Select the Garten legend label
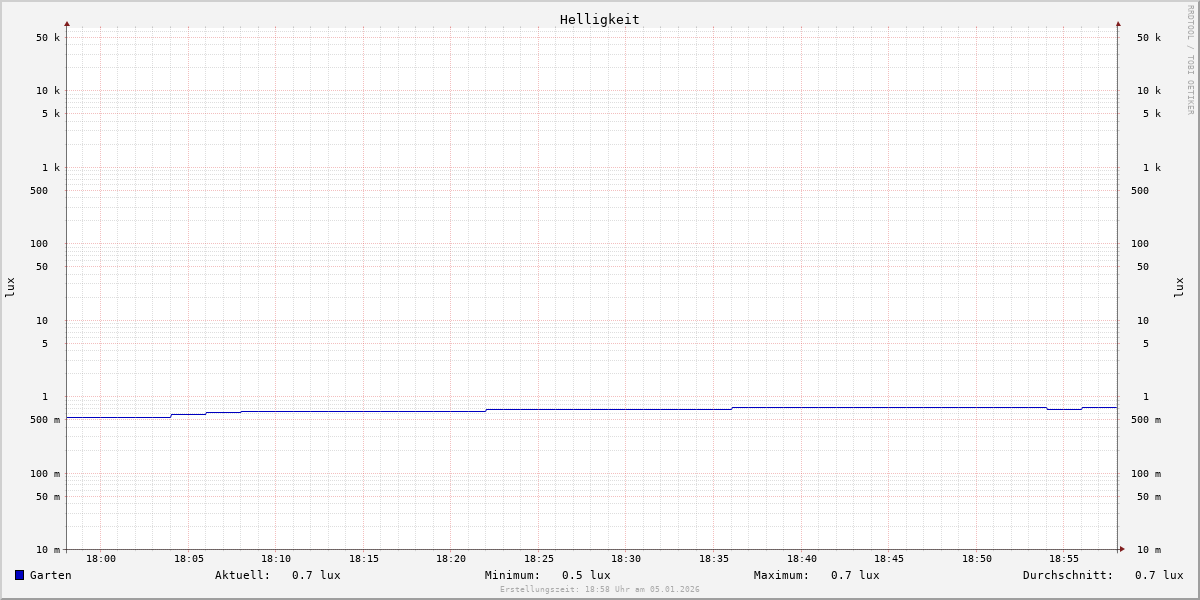 tap(50, 575)
